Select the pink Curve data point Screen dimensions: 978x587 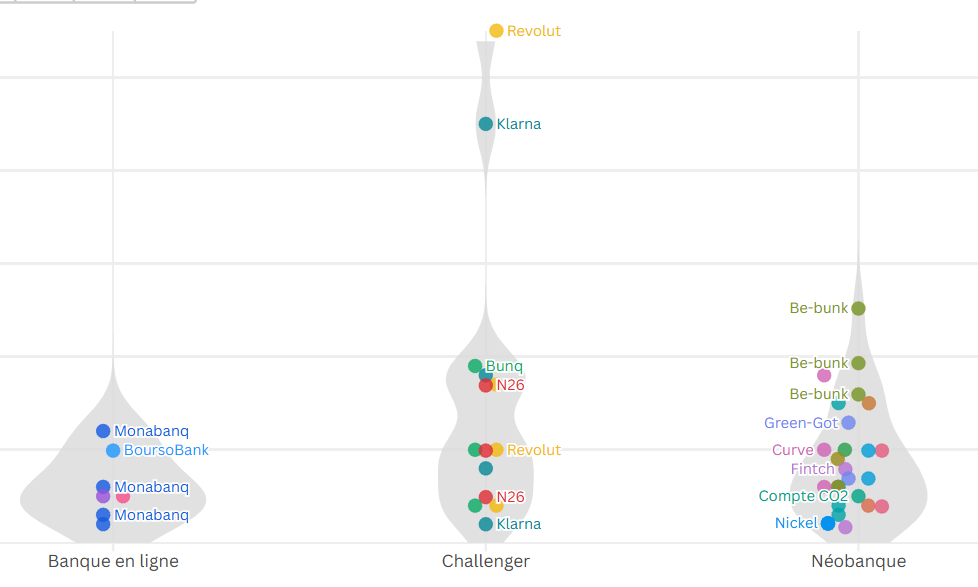coord(824,450)
